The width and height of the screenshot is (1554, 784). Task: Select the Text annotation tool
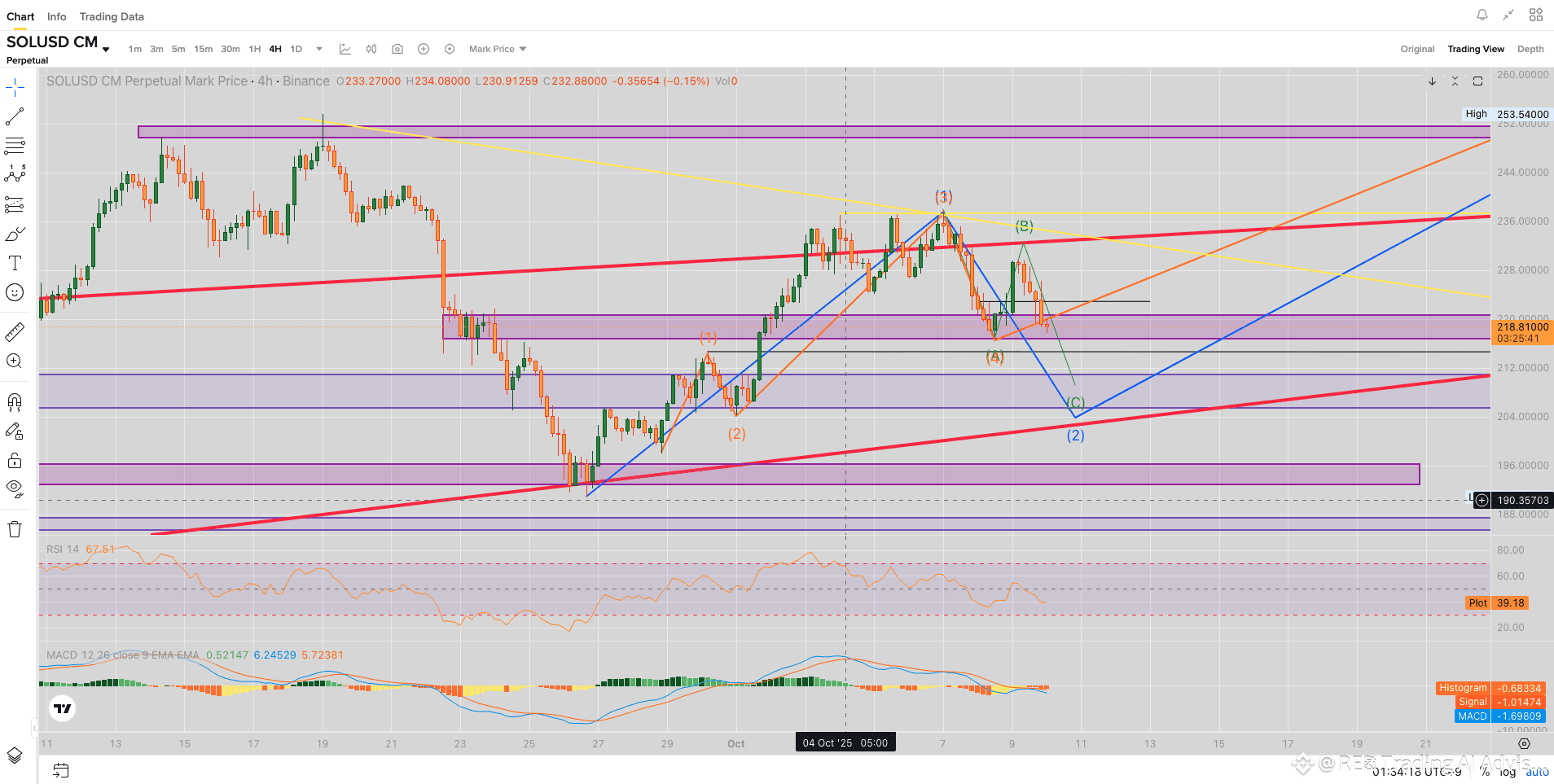[15, 263]
